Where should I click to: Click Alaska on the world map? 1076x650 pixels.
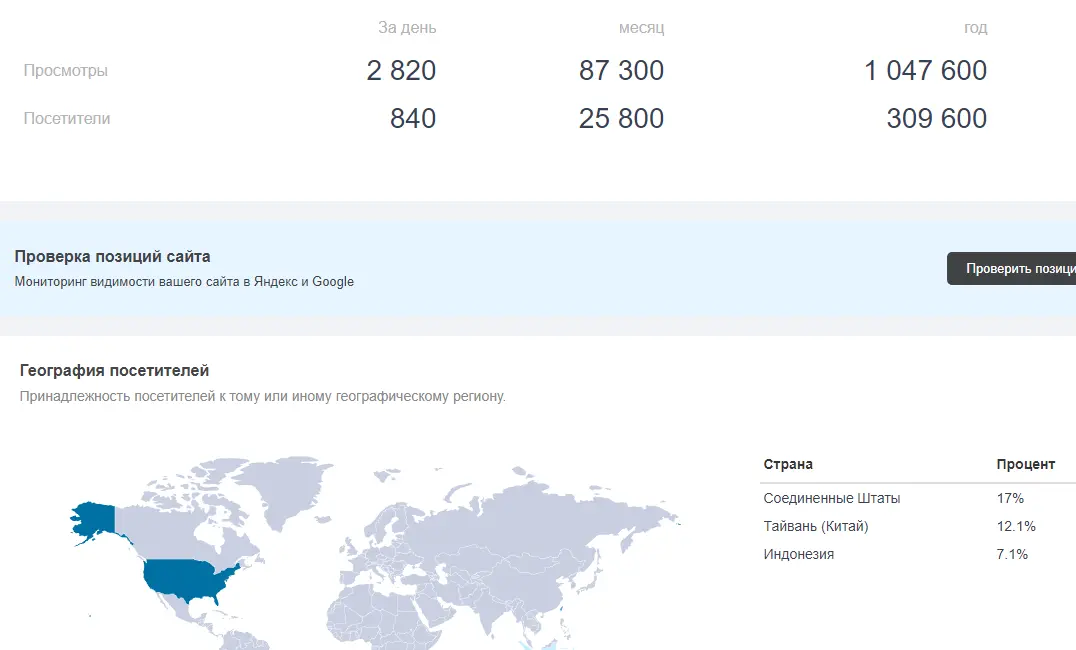point(96,518)
